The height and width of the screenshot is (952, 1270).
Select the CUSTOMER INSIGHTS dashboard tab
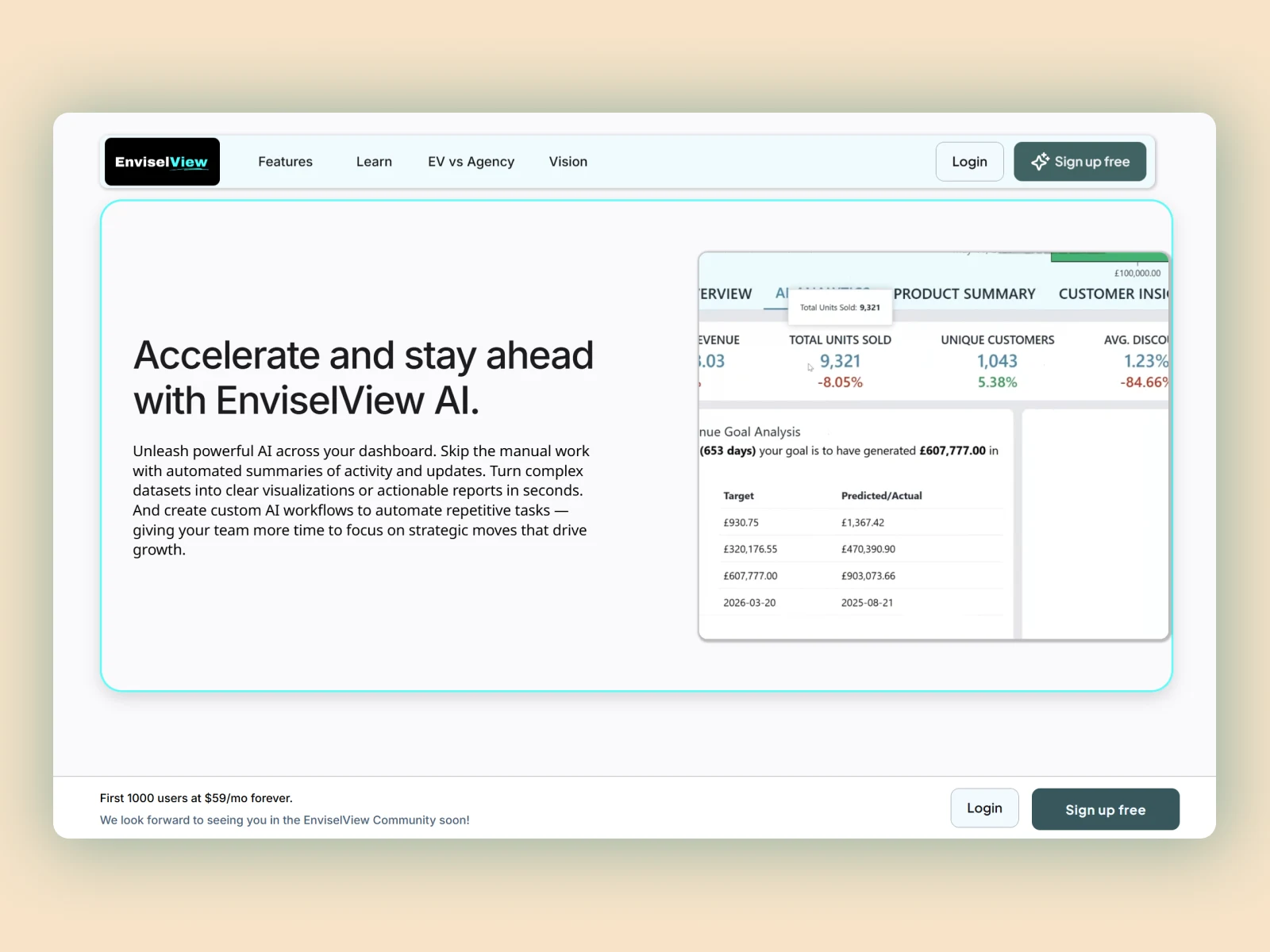1114,294
